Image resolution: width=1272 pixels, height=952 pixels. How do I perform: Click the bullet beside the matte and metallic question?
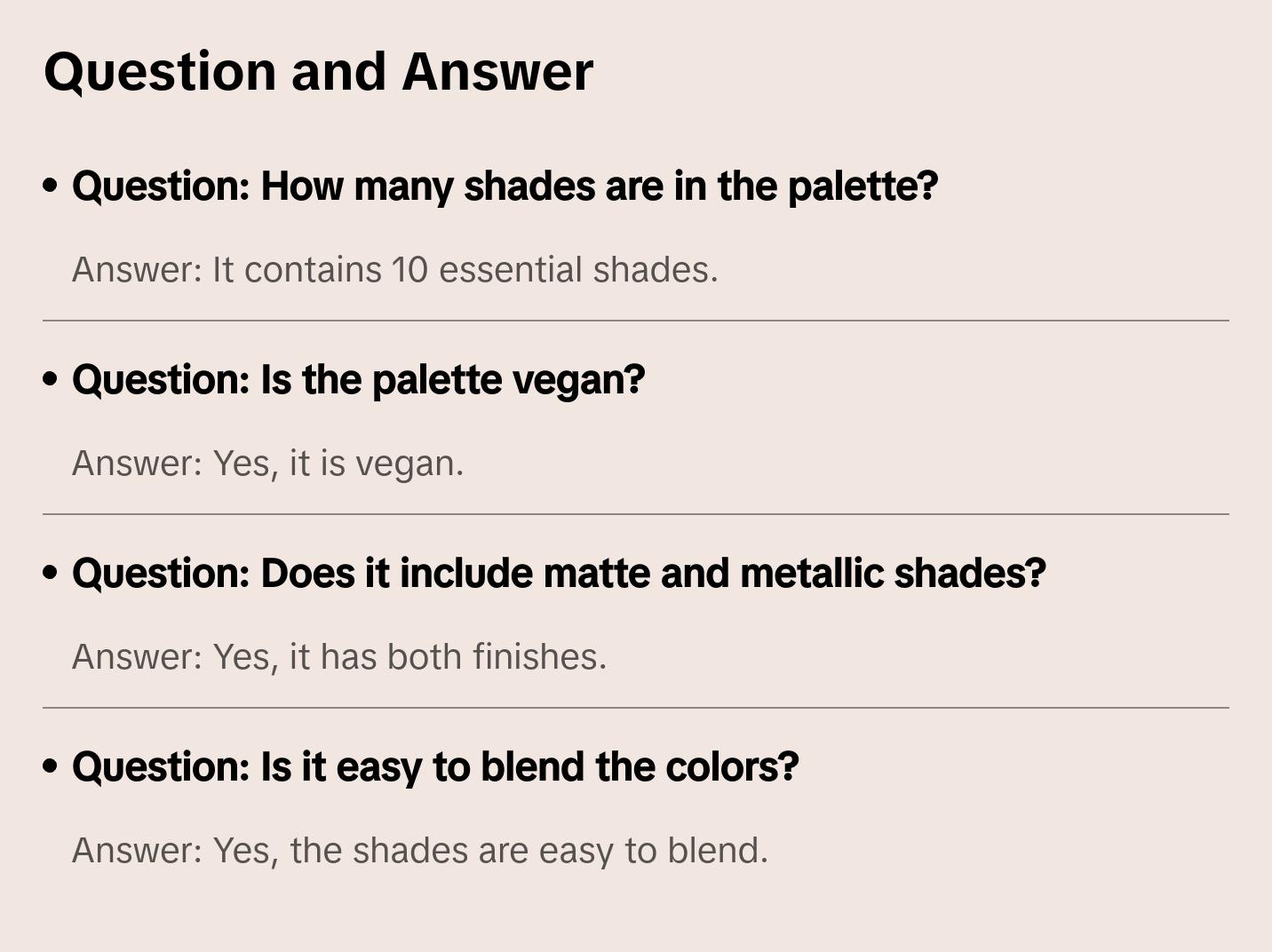coord(51,573)
